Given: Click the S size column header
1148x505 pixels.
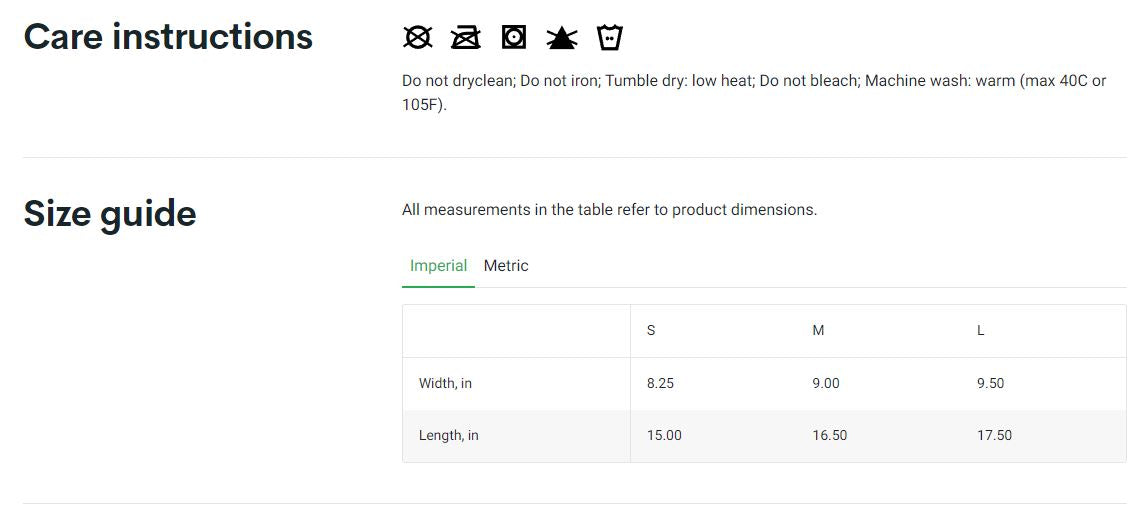Looking at the screenshot, I should tap(651, 331).
